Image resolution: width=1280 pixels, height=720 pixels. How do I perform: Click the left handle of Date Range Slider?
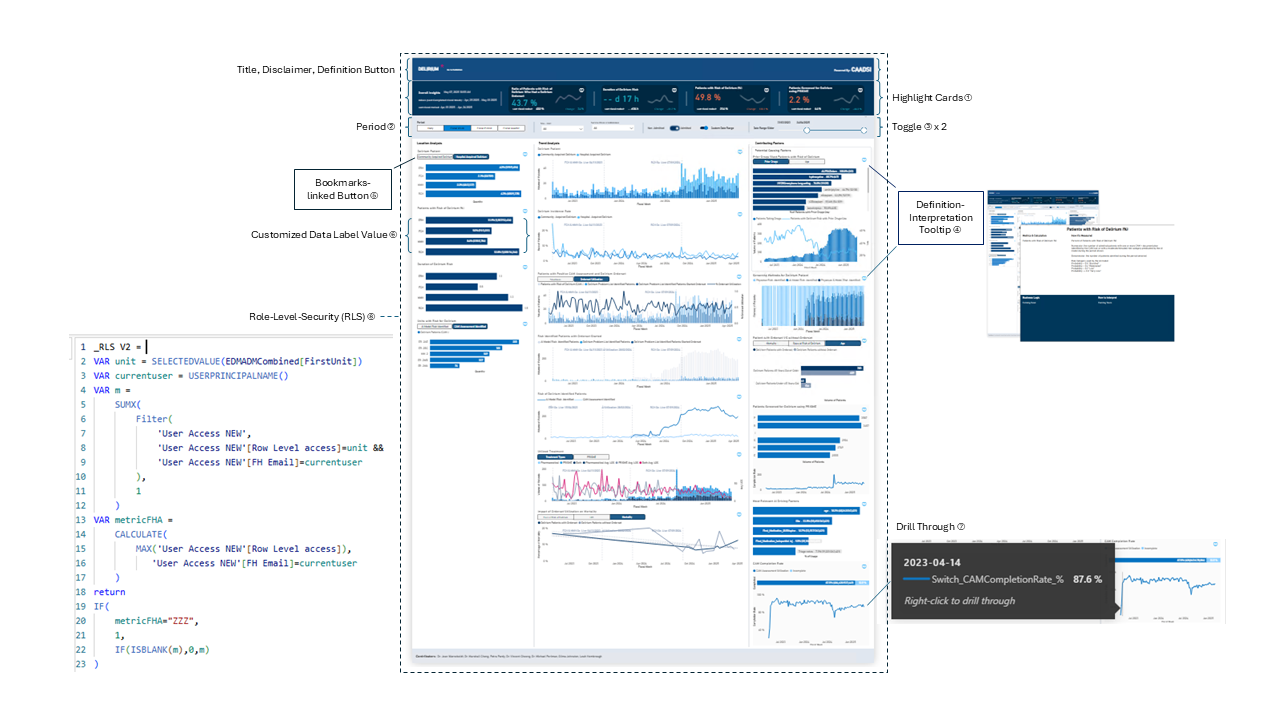click(x=806, y=130)
